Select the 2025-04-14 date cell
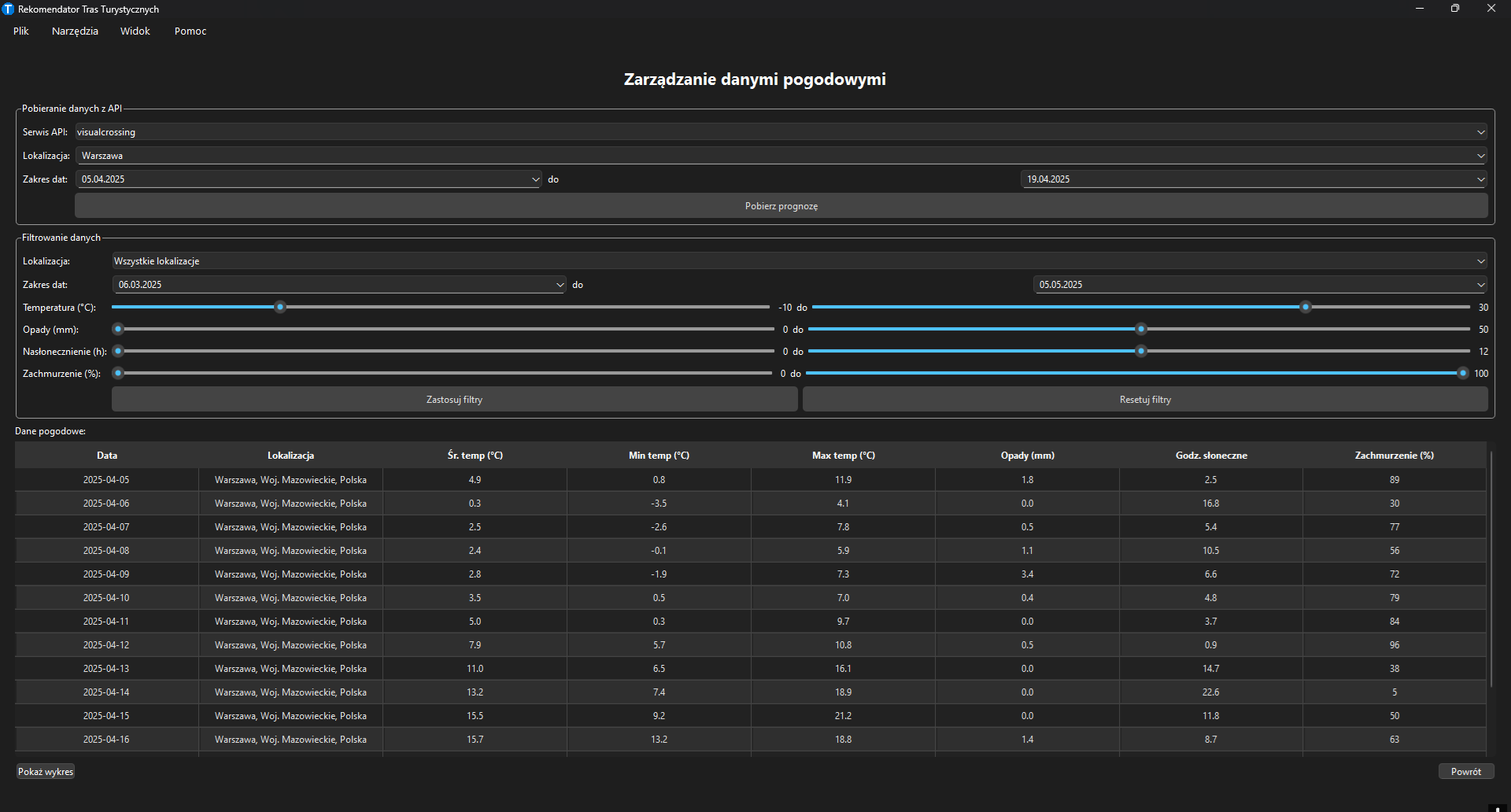 click(106, 692)
